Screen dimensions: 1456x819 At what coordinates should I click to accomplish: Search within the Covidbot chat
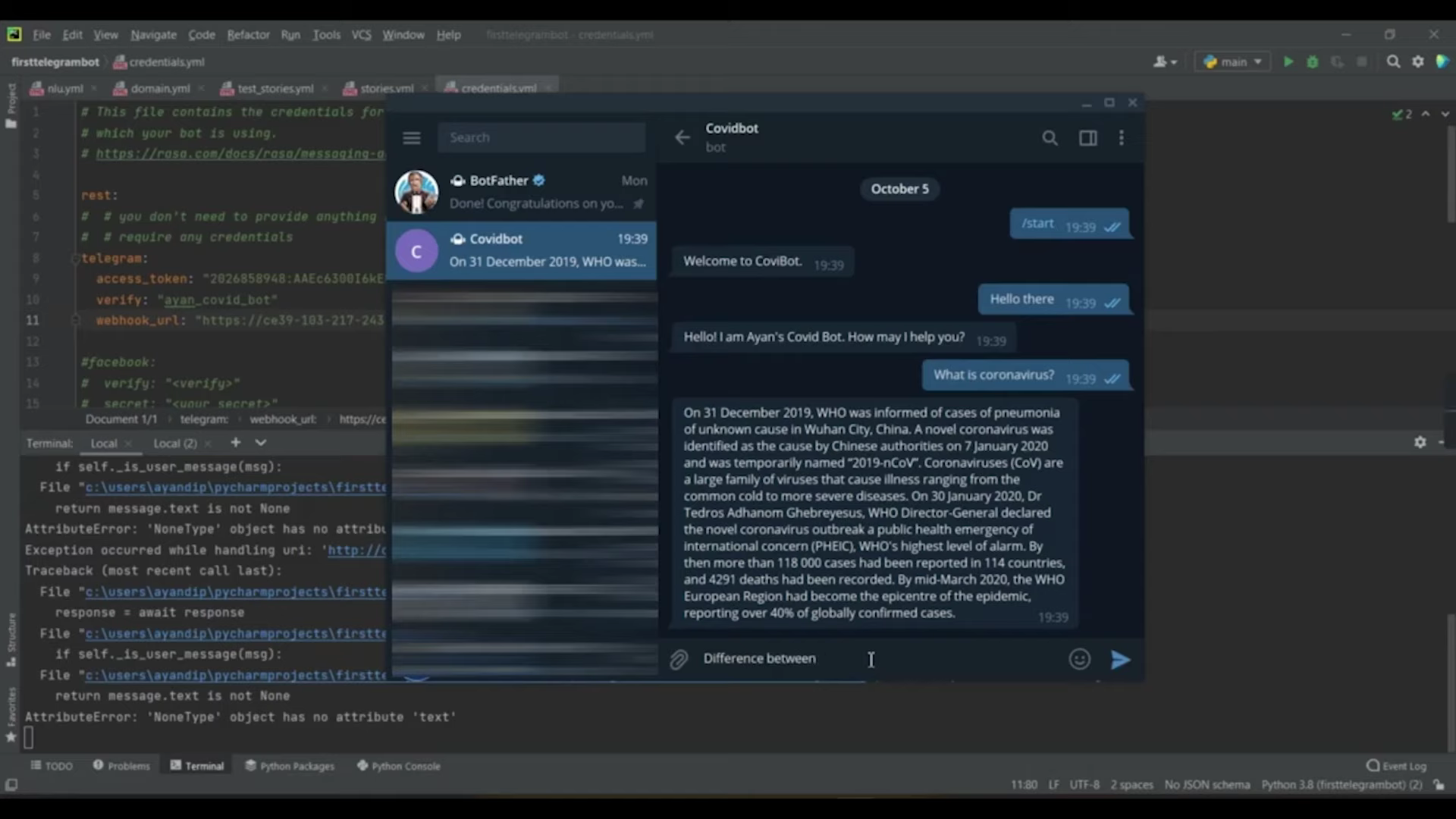coord(1050,138)
